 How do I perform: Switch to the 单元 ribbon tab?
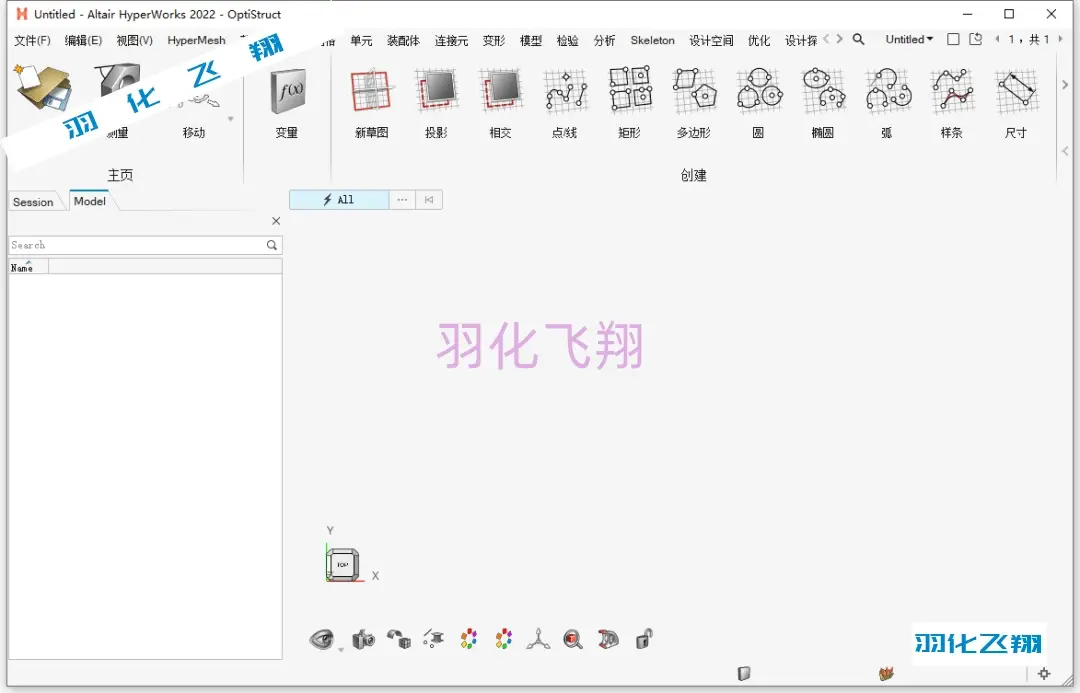[361, 41]
